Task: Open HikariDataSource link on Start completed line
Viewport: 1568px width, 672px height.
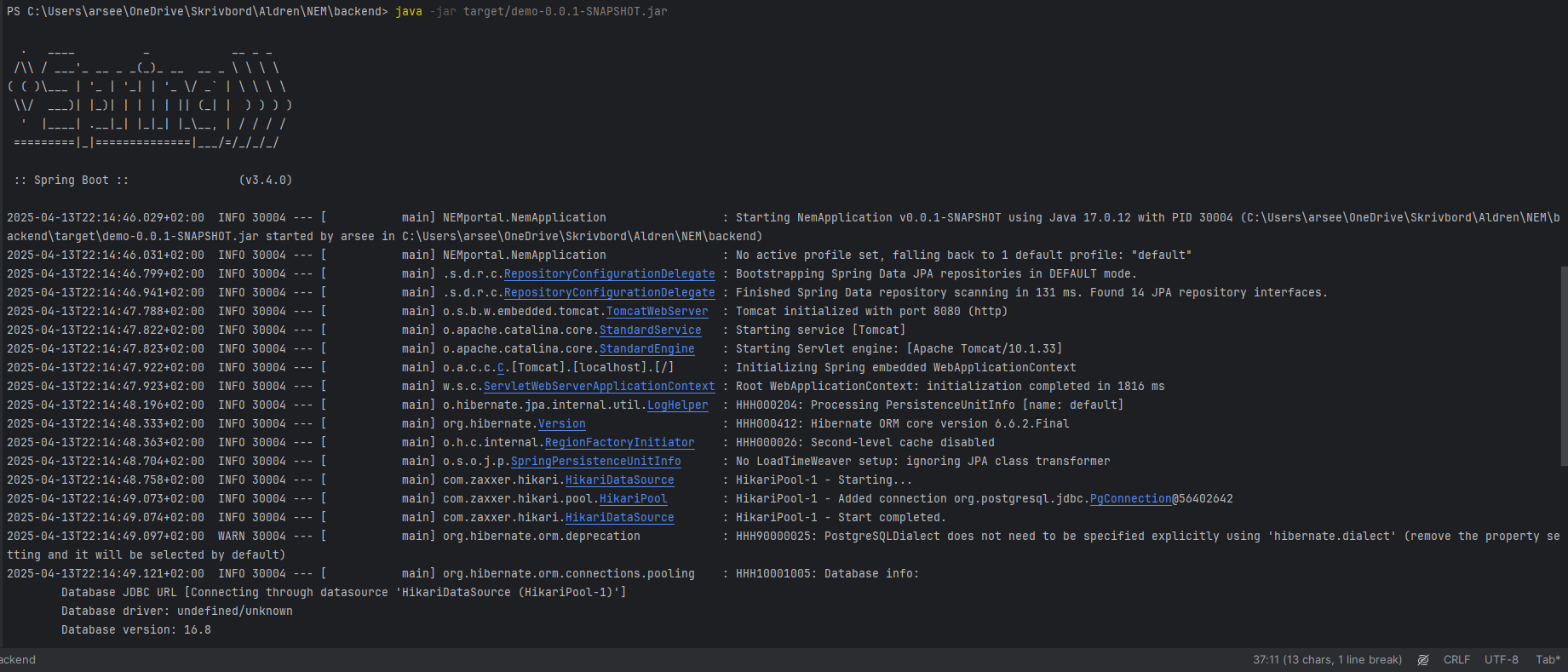Action: click(619, 518)
